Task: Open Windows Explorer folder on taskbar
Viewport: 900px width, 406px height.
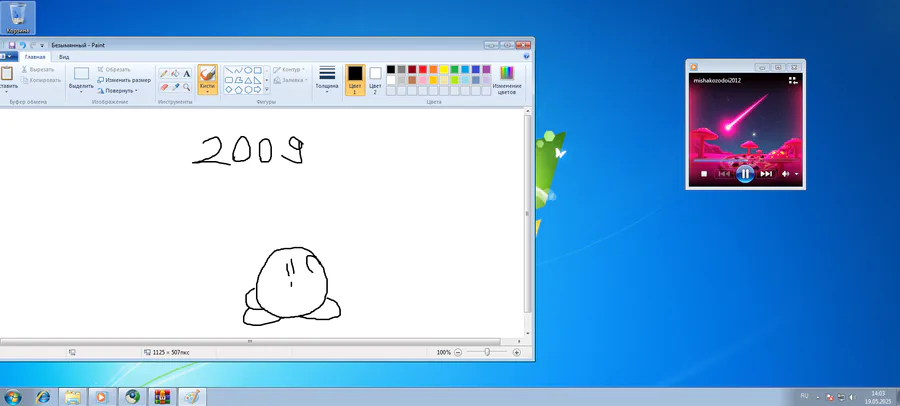Action: click(73, 397)
